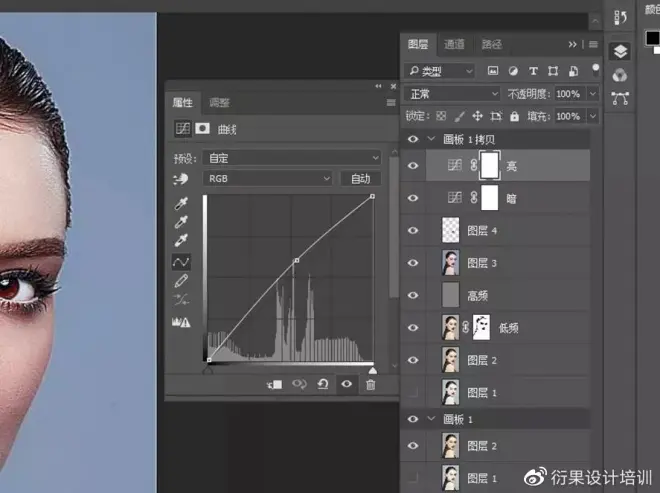Expand hidden panel tabs with double chevron
This screenshot has height=493, width=660.
coord(572,44)
